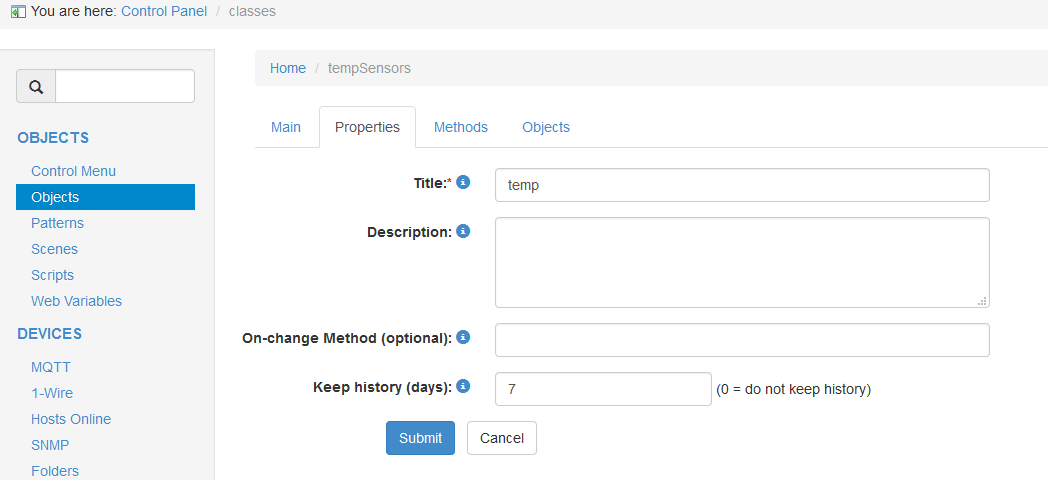
Task: Click the info icon beside Title
Action: click(463, 183)
